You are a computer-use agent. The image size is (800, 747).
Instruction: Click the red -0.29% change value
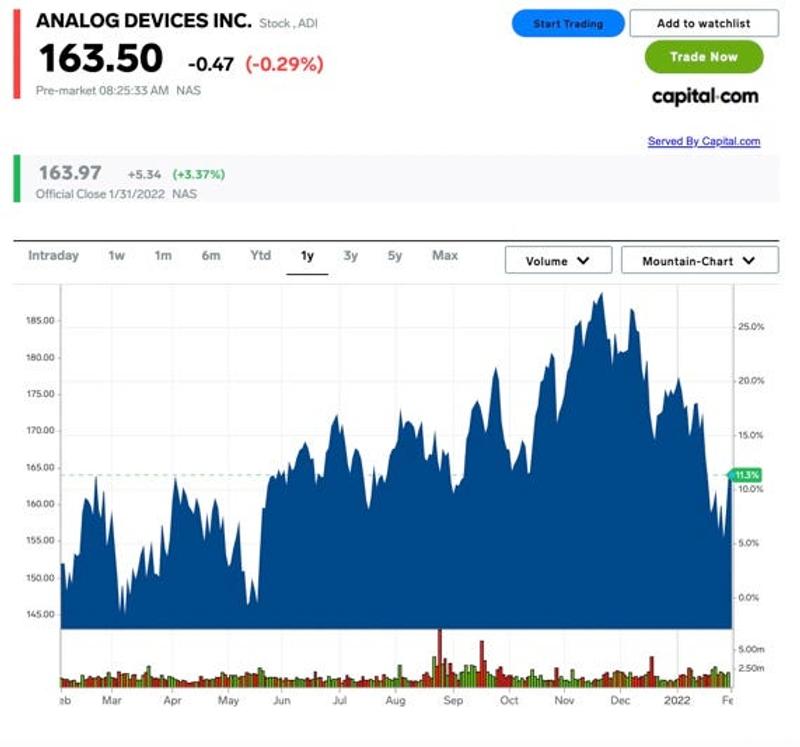[x=284, y=64]
